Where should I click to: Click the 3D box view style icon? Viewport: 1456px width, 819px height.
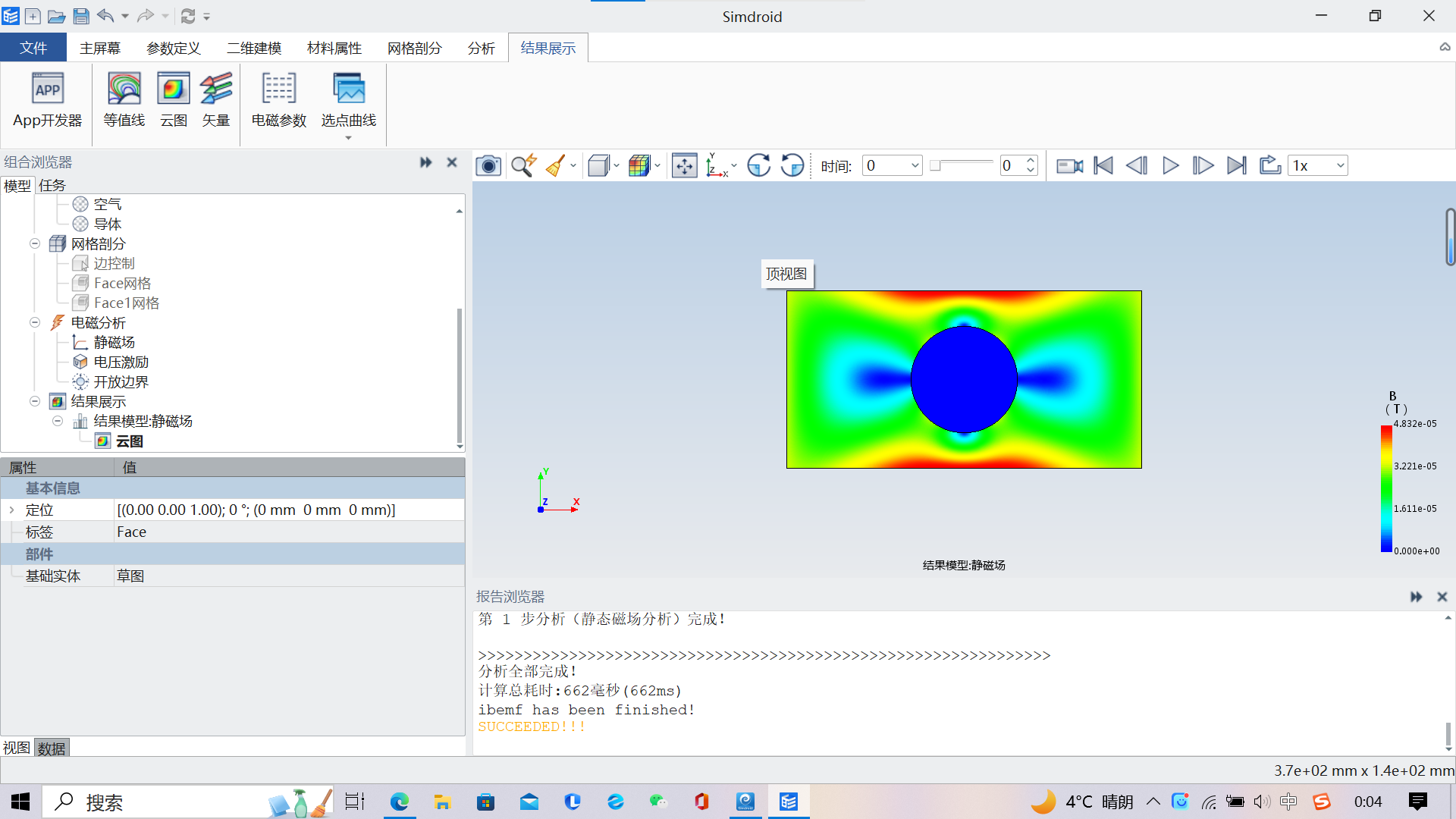[x=599, y=165]
